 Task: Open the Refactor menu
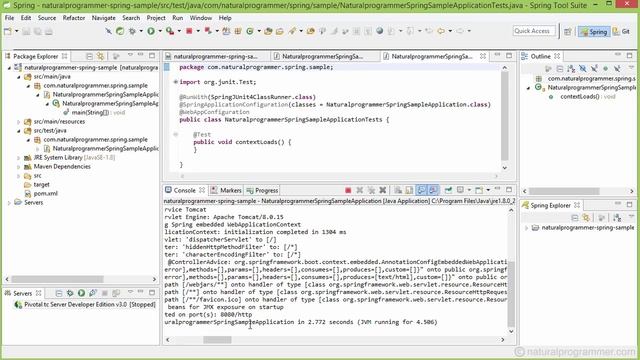[x=74, y=18]
